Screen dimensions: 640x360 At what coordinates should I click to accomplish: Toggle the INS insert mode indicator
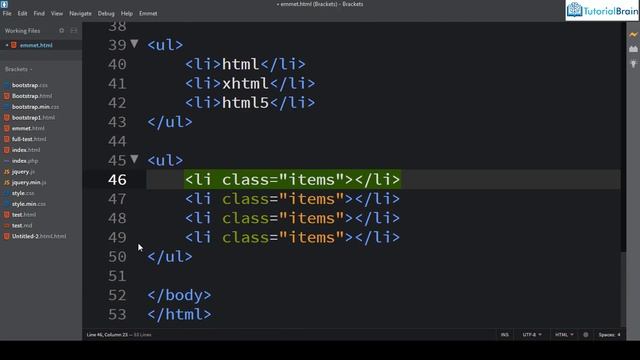pos(504,335)
